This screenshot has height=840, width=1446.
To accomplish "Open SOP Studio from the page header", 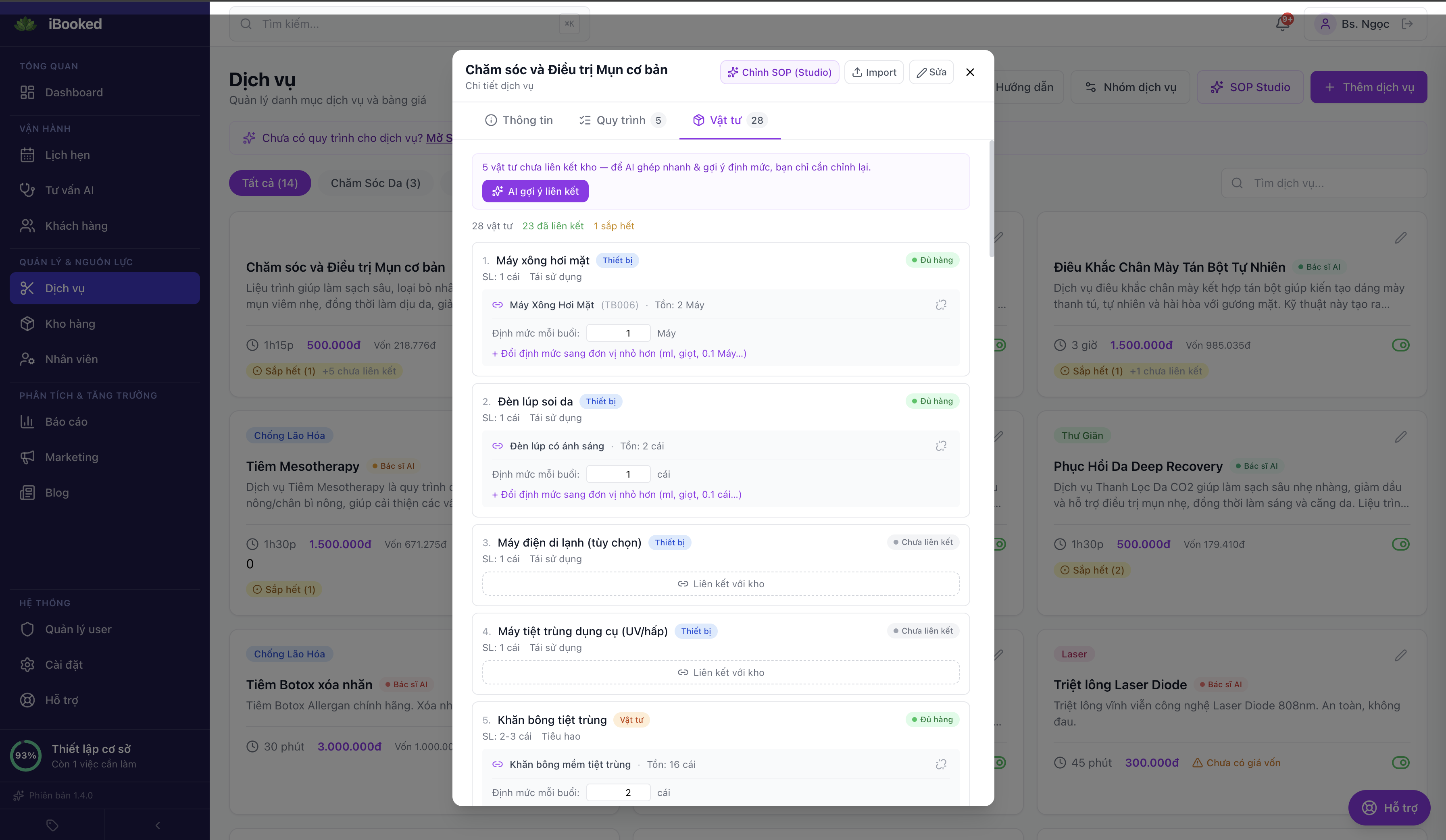I will click(1250, 87).
